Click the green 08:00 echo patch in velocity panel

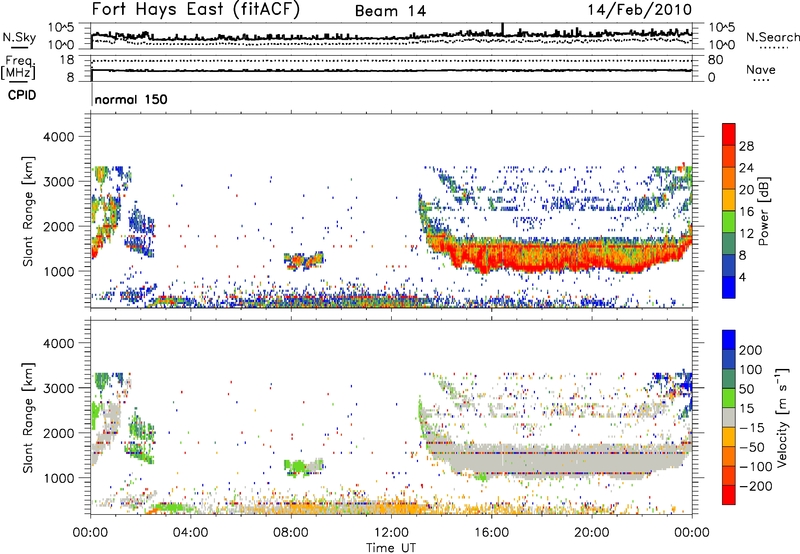click(303, 467)
